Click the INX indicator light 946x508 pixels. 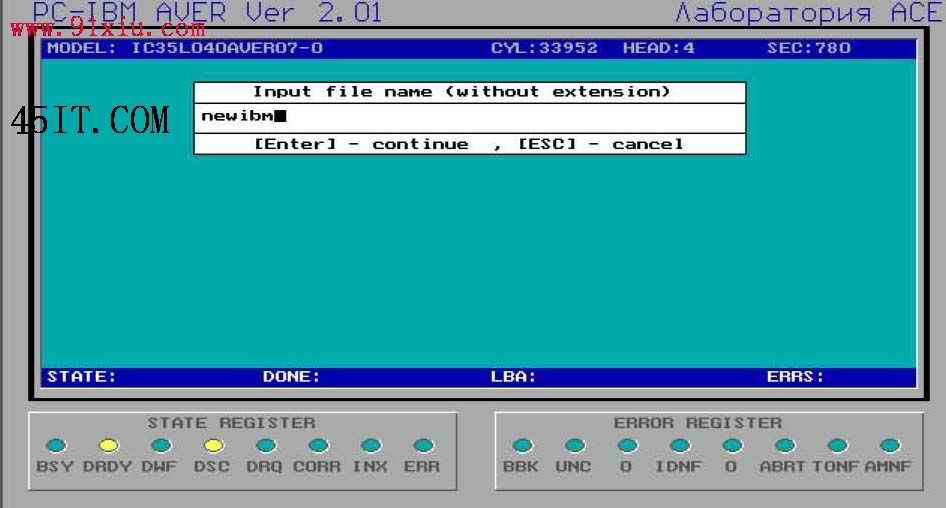click(370, 445)
